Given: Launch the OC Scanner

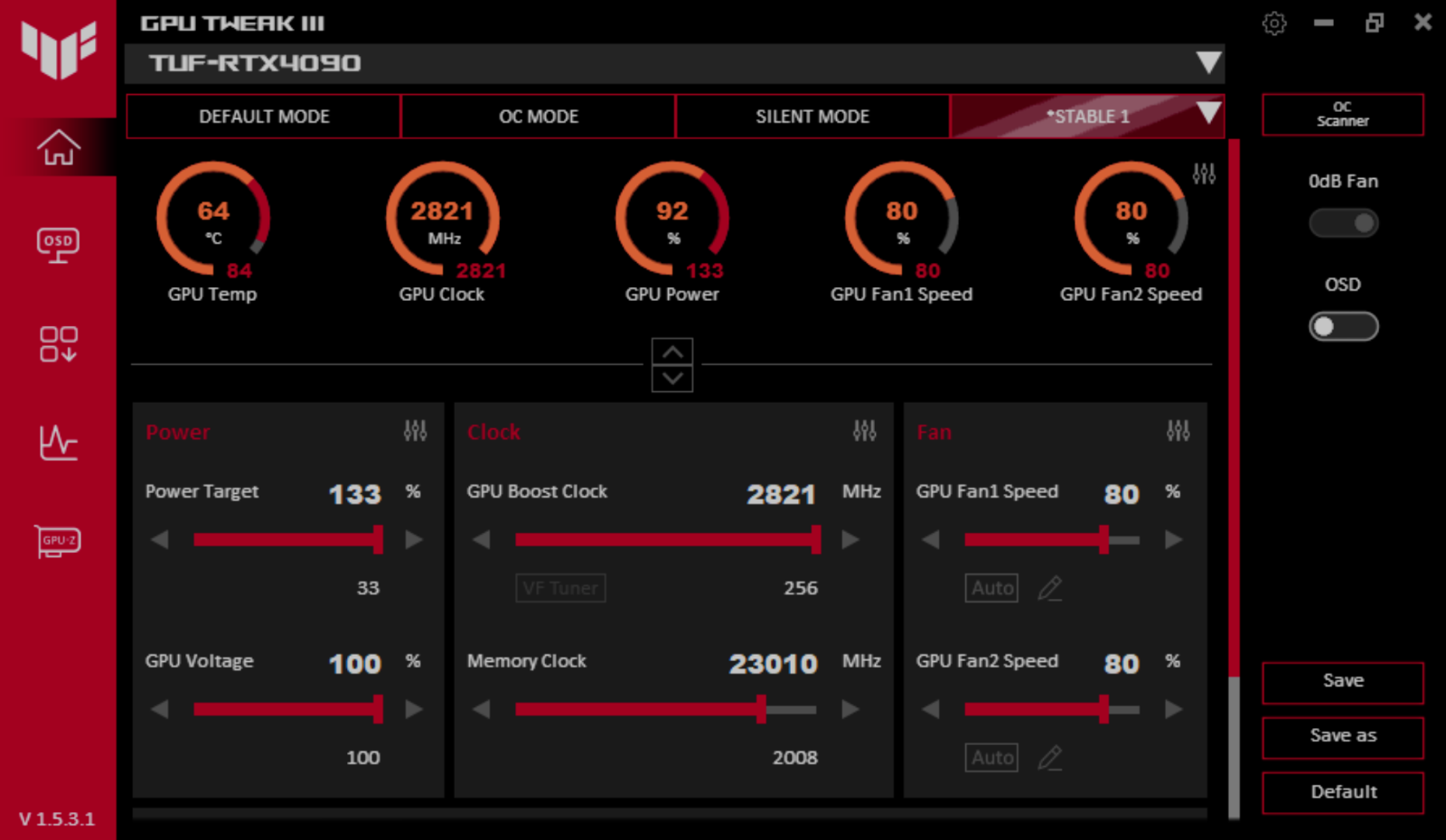Looking at the screenshot, I should tap(1343, 115).
